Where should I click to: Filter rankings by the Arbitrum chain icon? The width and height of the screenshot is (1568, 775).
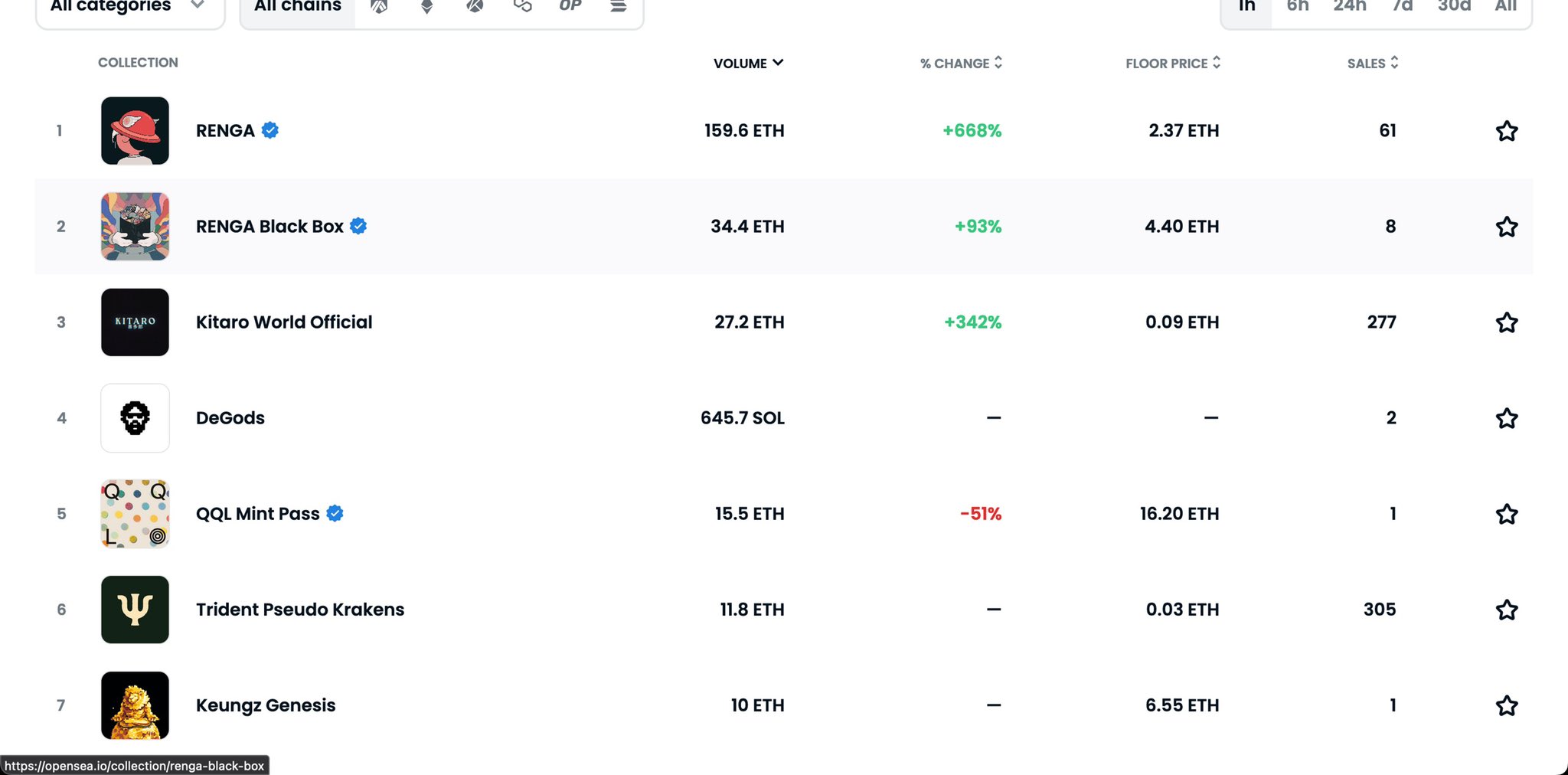pyautogui.click(x=379, y=6)
